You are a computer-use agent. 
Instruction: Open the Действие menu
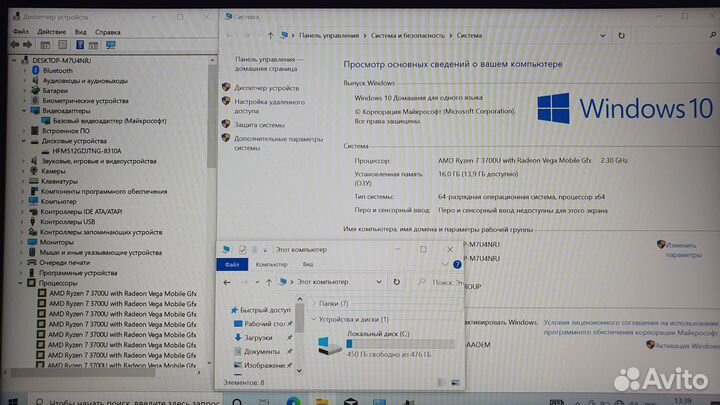[51, 32]
